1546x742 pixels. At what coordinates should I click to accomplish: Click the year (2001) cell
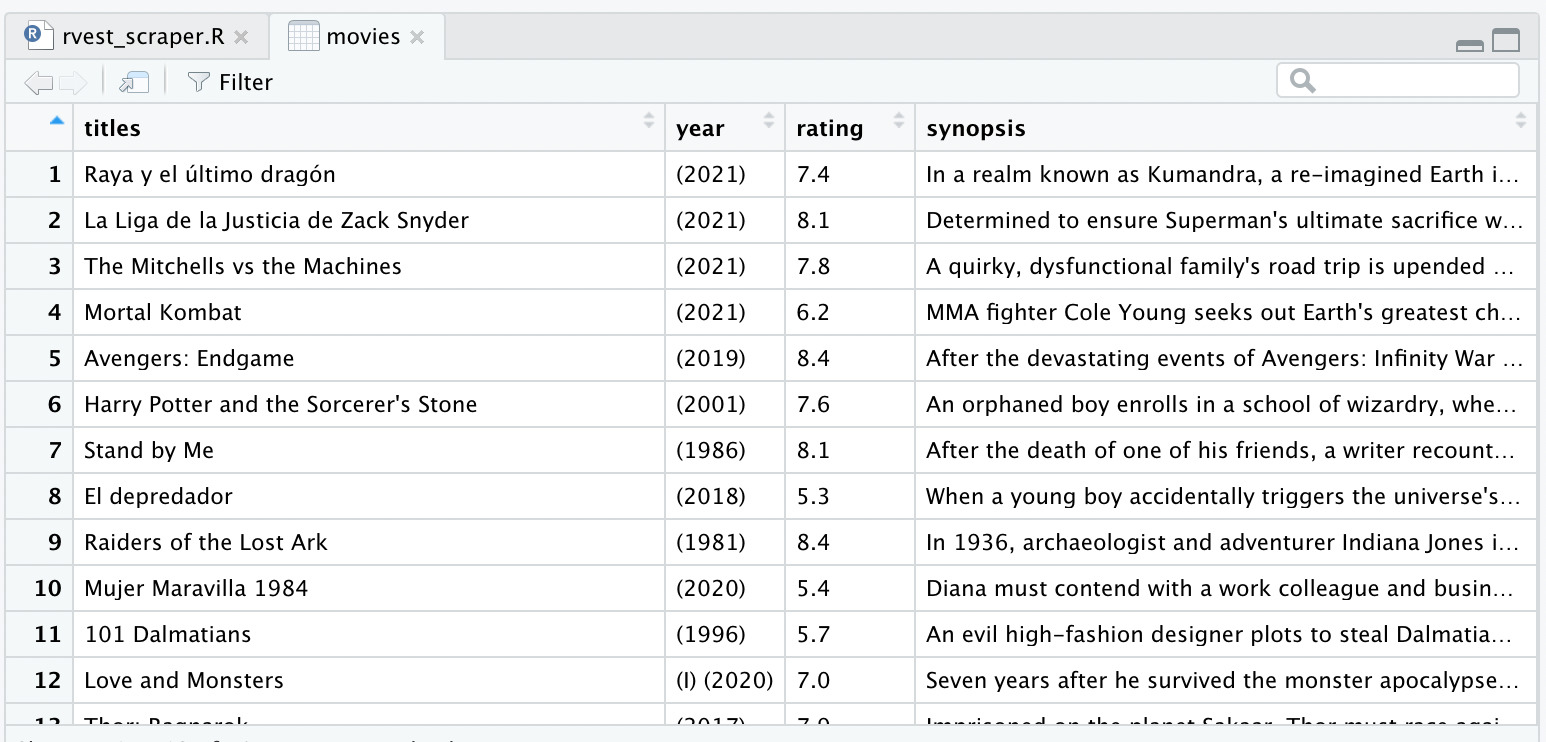725,404
